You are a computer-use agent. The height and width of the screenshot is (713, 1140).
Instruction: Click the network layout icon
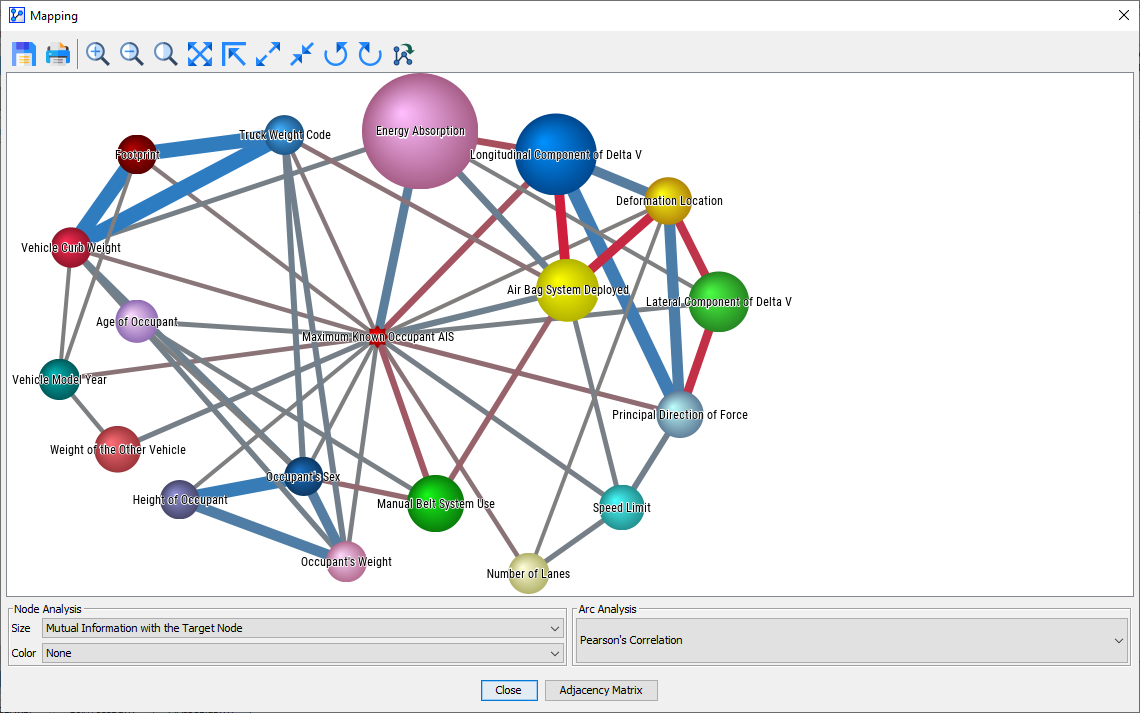pyautogui.click(x=404, y=54)
